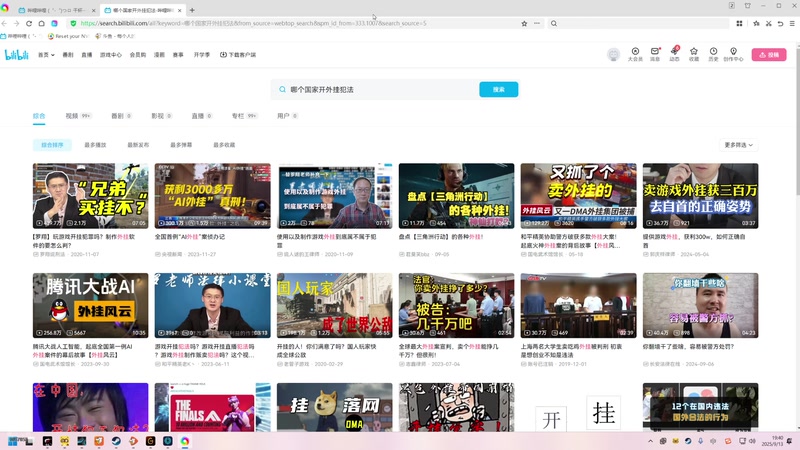Bookmark page with address bar star
800x450 pixels.
tap(524, 23)
